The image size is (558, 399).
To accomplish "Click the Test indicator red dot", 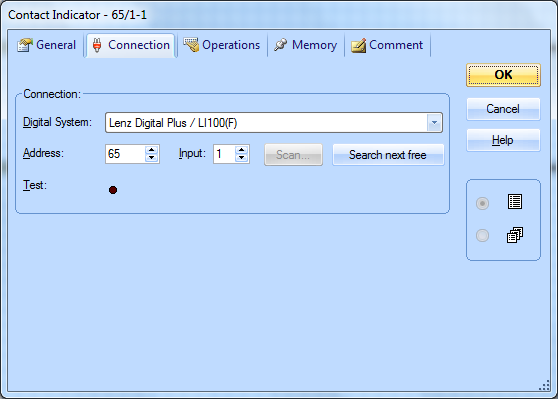I will point(113,190).
